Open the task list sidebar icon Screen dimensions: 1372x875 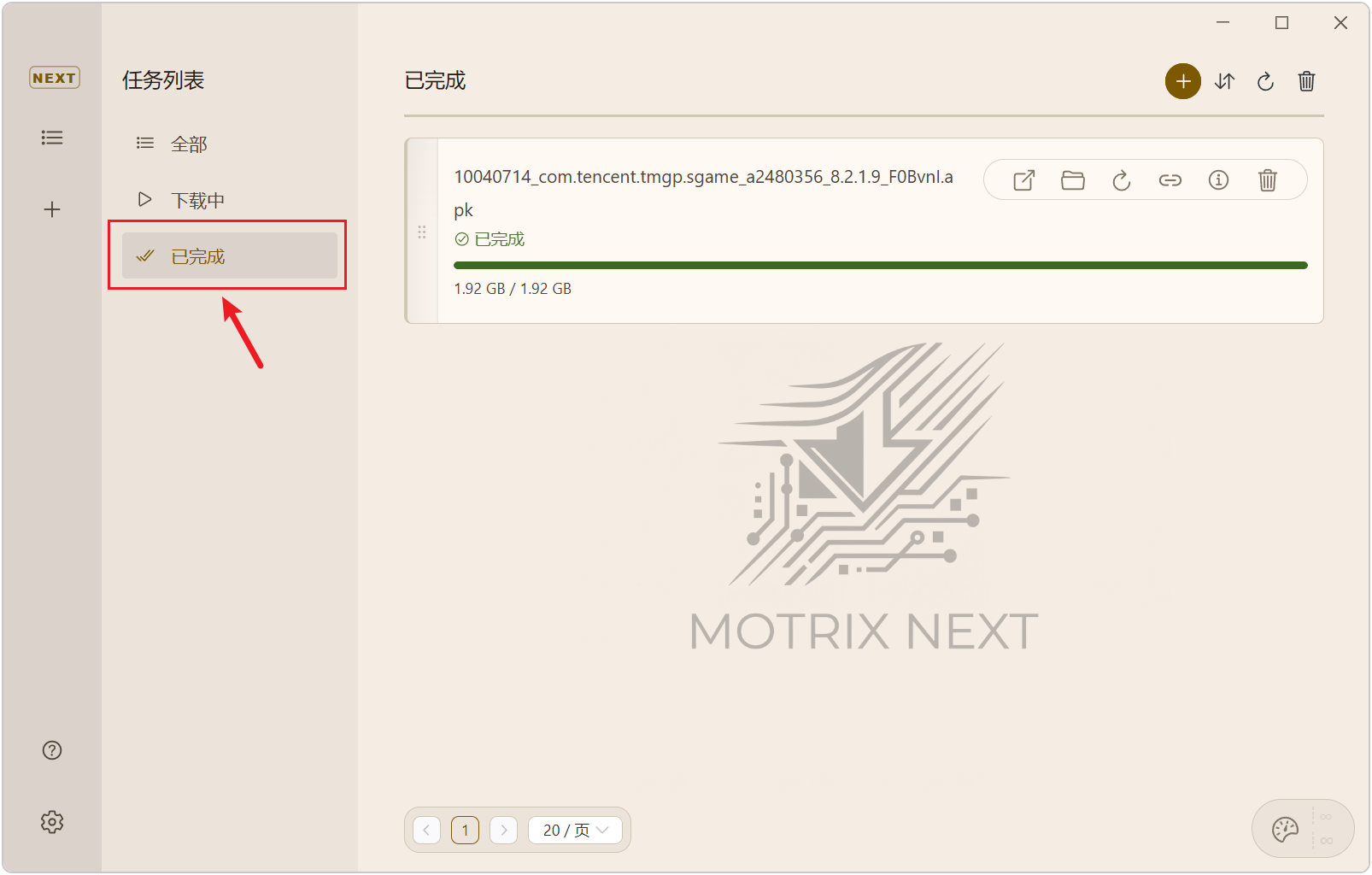[x=52, y=138]
